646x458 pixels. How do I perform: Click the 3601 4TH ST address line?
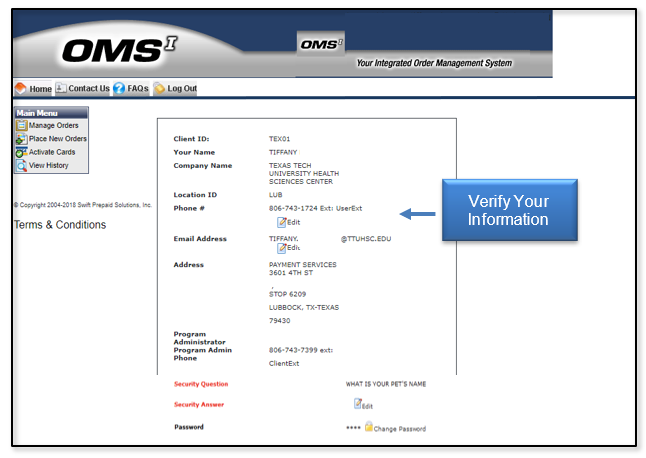pyautogui.click(x=291, y=273)
